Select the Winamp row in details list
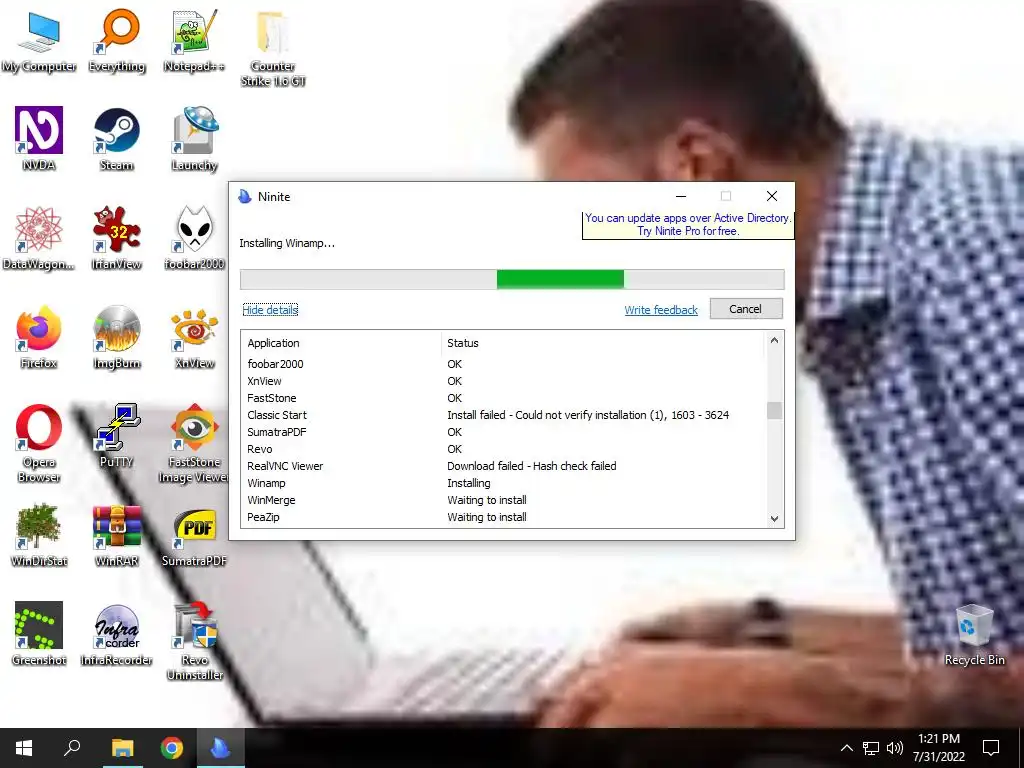Viewport: 1024px width, 768px height. point(503,483)
